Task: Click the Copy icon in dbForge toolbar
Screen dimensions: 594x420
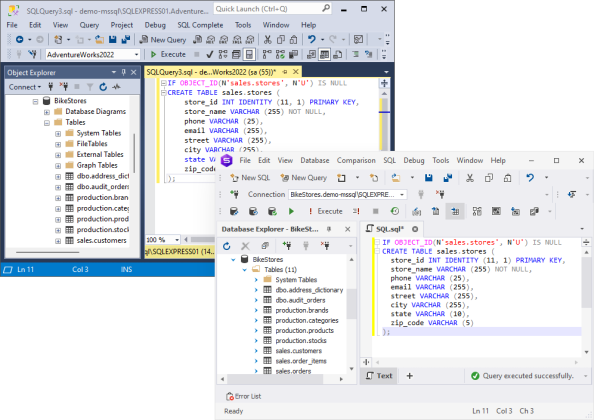Action: (489, 178)
